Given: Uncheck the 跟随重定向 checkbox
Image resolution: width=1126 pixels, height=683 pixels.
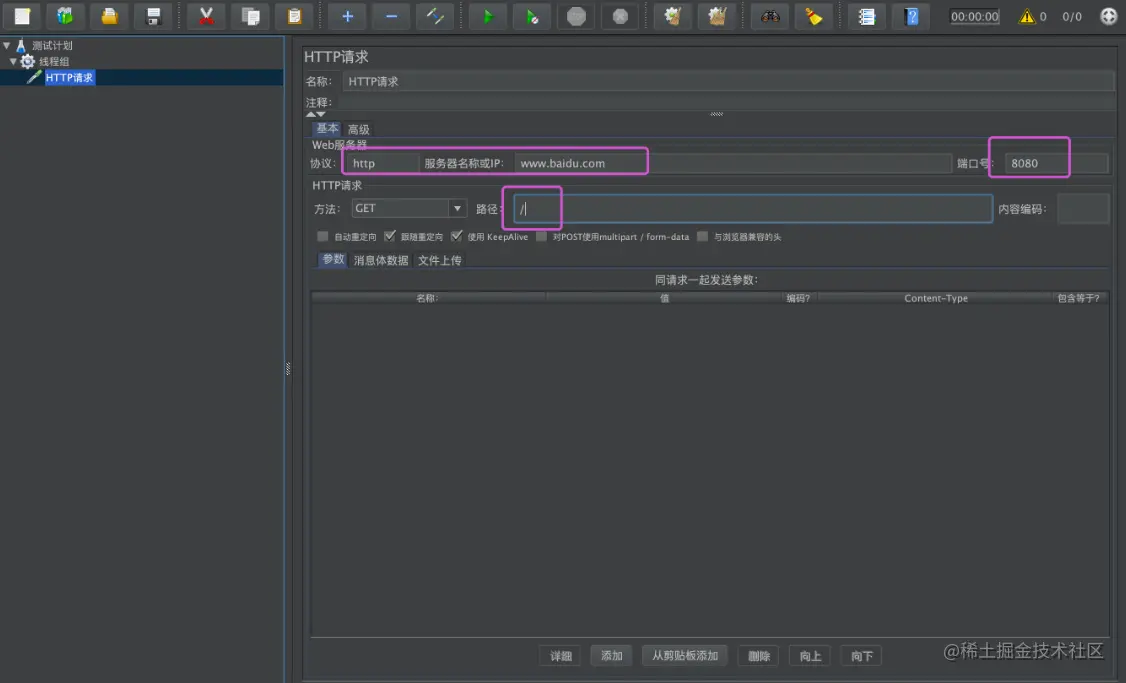Looking at the screenshot, I should 389,236.
